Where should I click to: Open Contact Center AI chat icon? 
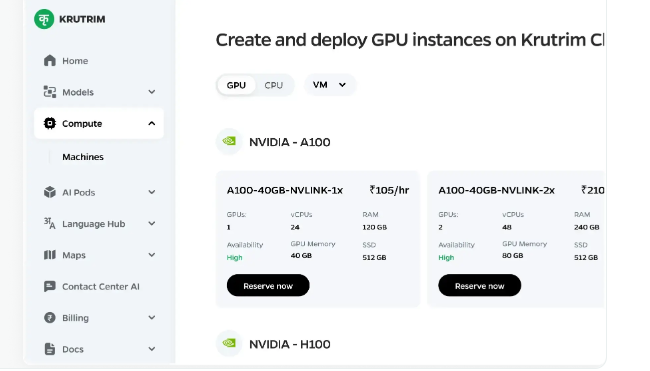pos(50,286)
